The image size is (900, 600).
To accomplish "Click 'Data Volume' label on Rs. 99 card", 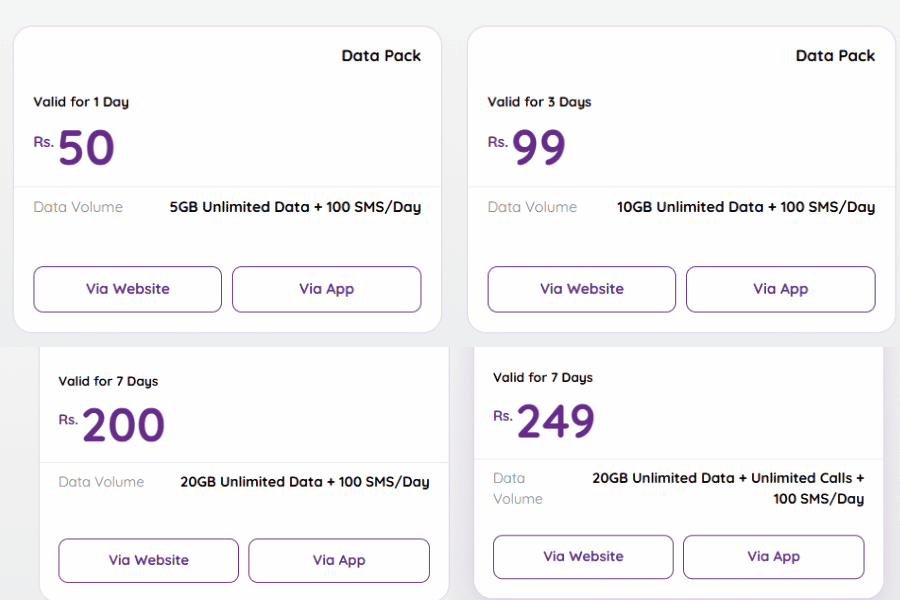I will coord(532,207).
